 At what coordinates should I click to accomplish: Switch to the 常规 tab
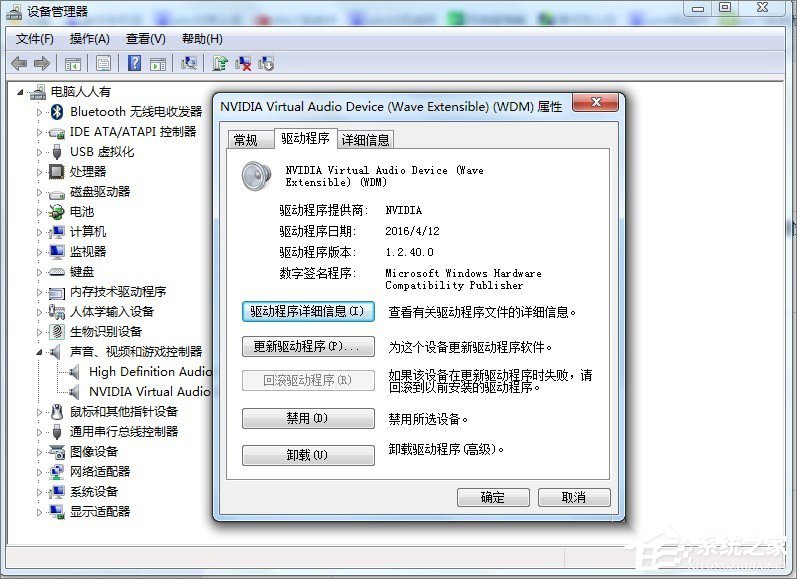245,140
